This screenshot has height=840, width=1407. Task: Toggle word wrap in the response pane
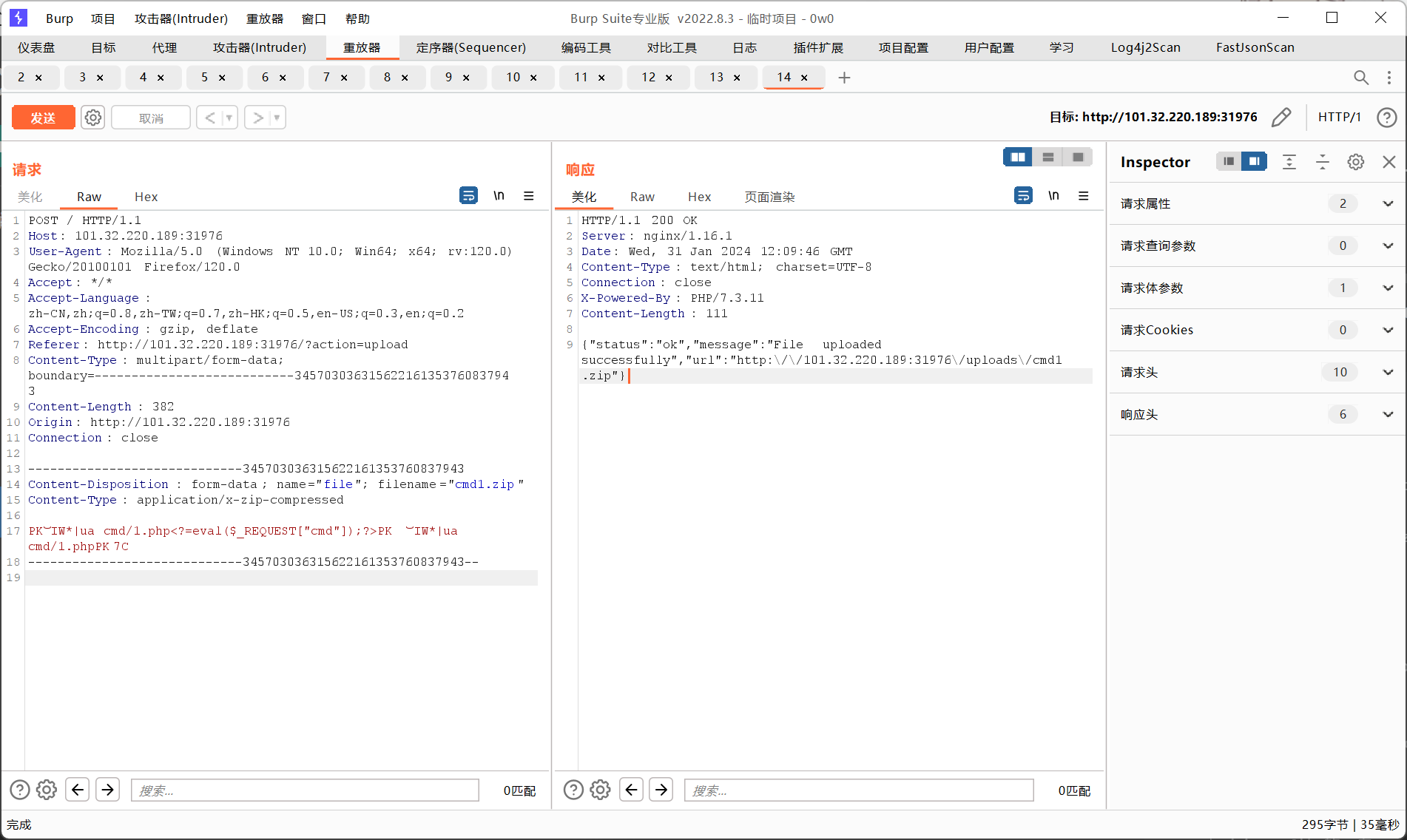pyautogui.click(x=1023, y=195)
